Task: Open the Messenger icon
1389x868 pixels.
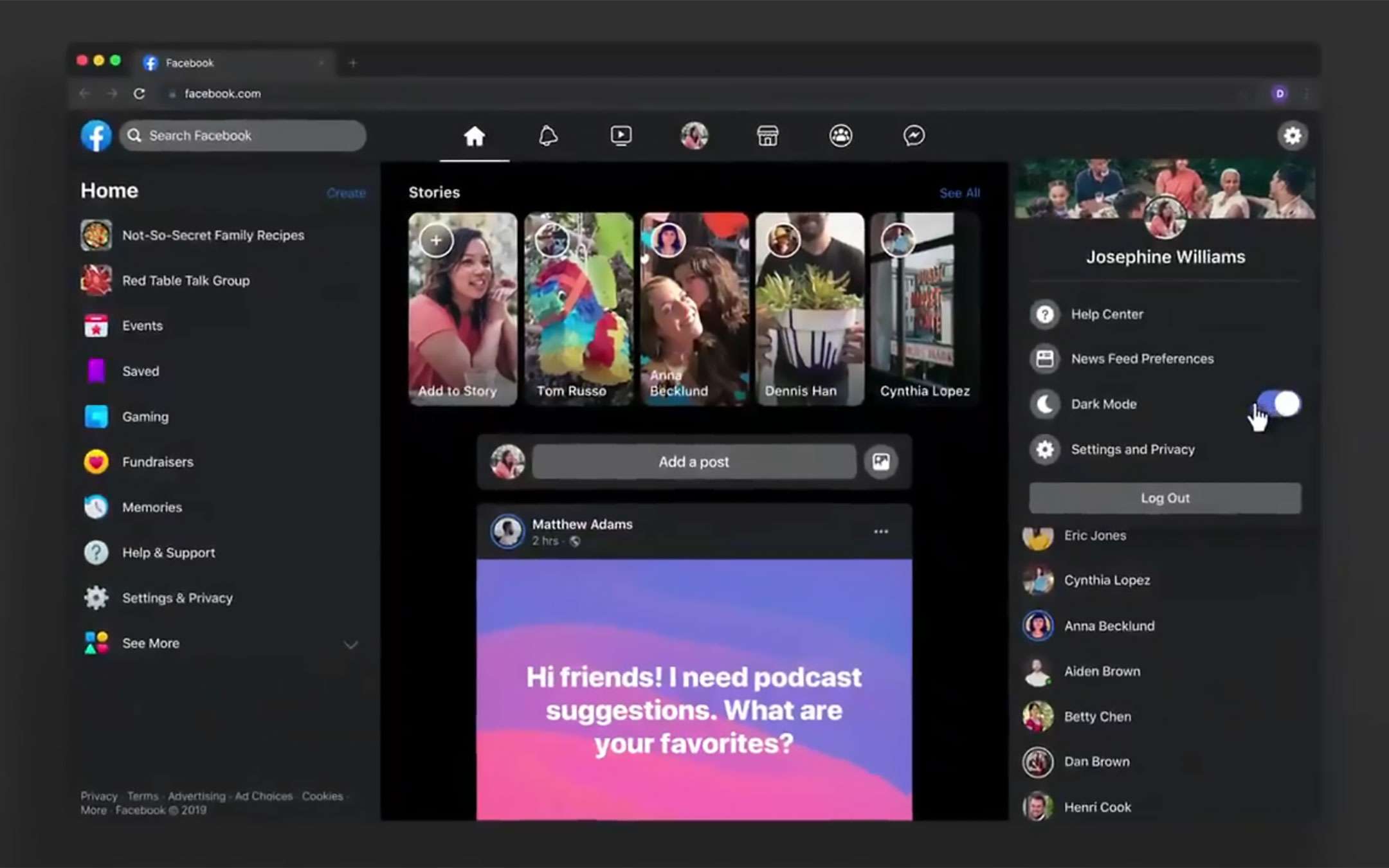Action: pos(914,136)
